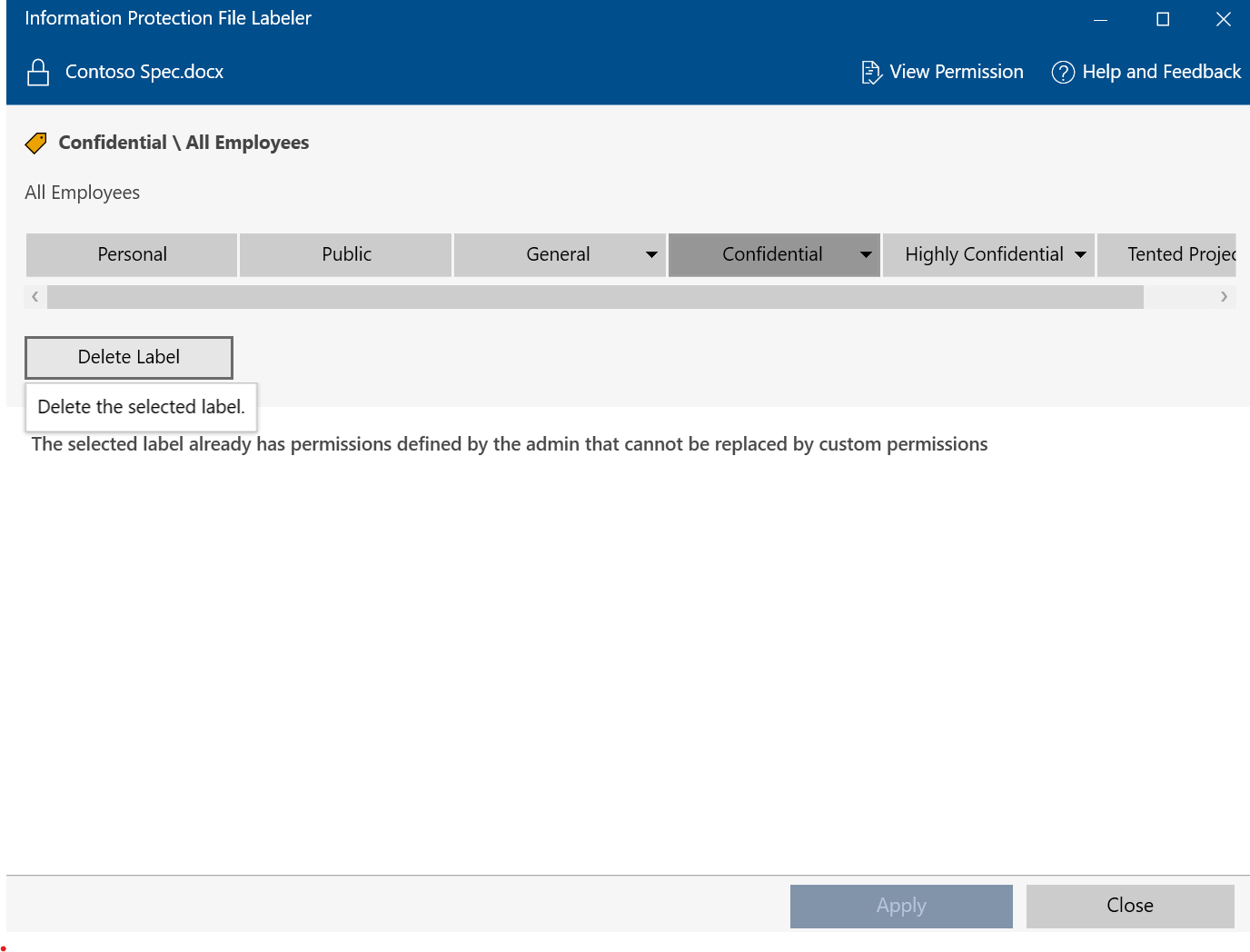Select the Confidential label
Screen dimensions: 1250x952
772,254
